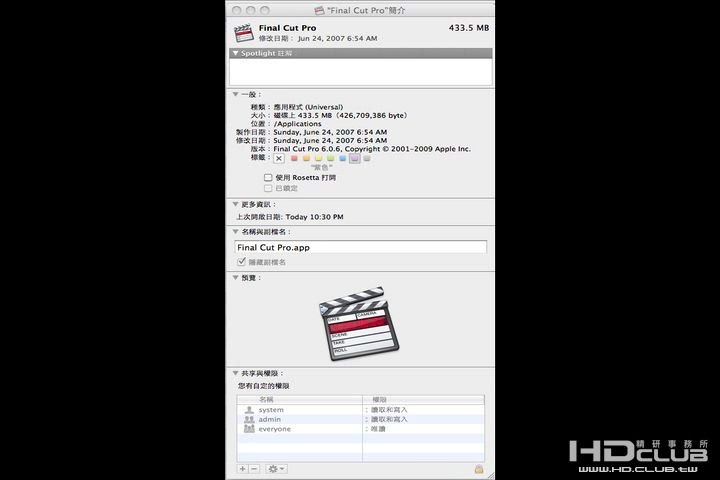720x480 pixels.
Task: Select the blue label color
Action: pyautogui.click(x=342, y=158)
